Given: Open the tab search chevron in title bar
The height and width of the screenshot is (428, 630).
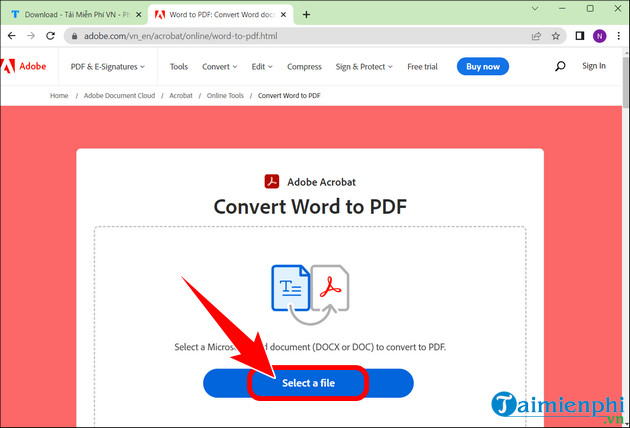Looking at the screenshot, I should [535, 8].
